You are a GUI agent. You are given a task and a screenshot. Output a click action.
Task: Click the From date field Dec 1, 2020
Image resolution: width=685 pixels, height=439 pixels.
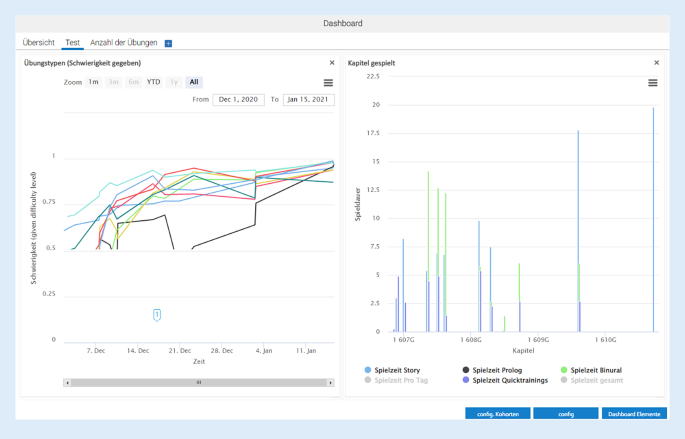(237, 100)
